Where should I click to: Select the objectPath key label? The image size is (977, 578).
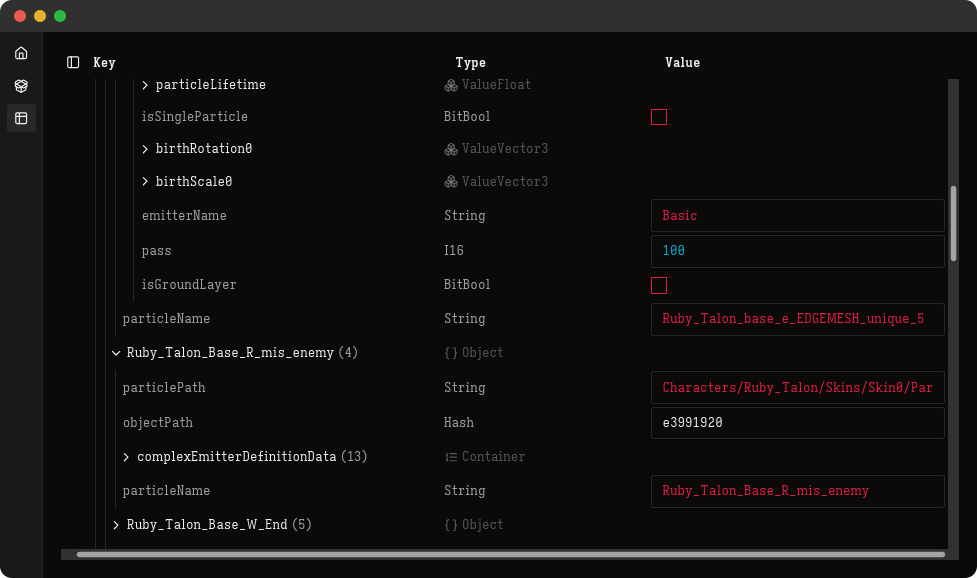click(x=158, y=423)
